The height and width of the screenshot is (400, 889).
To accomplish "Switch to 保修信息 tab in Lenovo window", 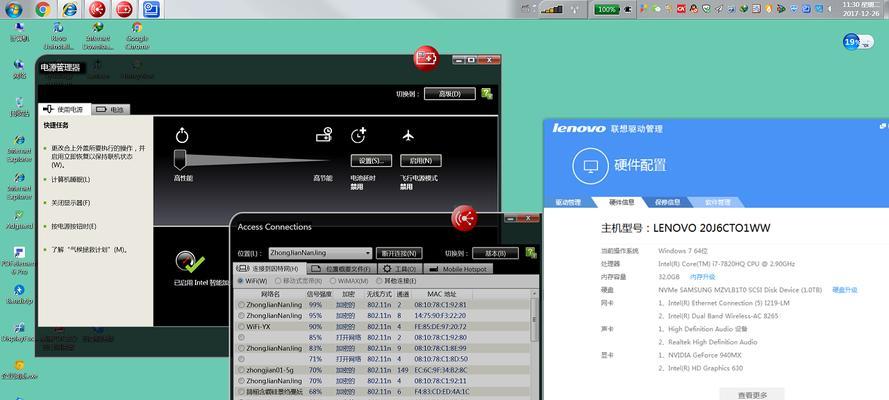I will (x=667, y=202).
